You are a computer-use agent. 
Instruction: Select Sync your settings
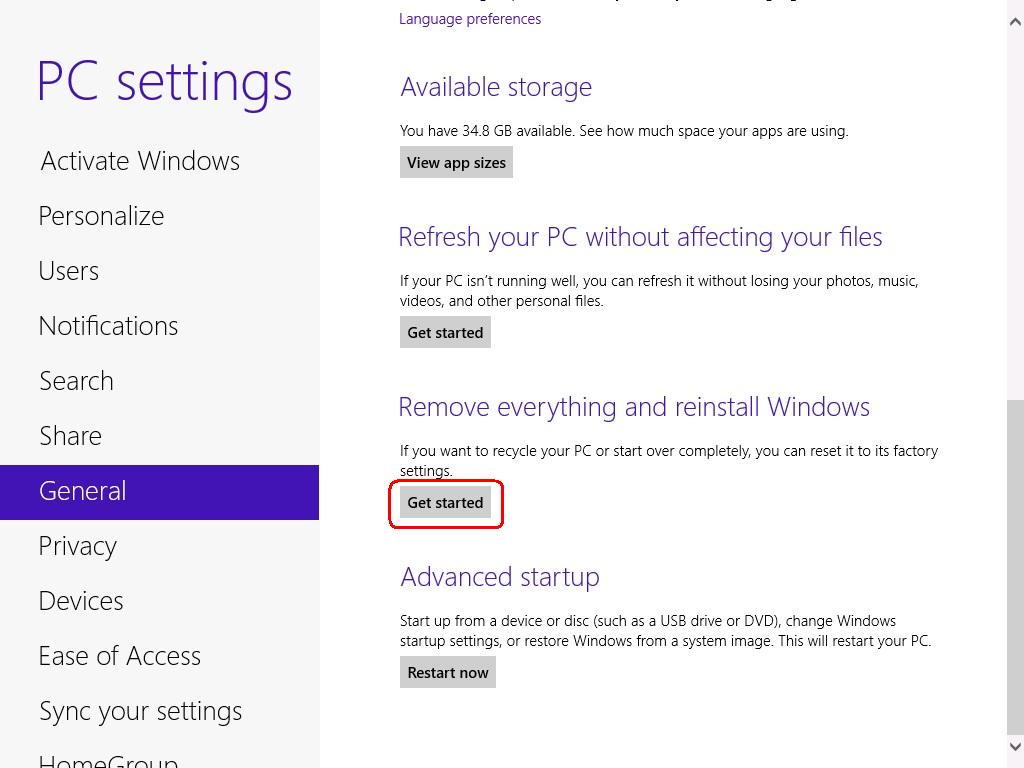pos(140,711)
